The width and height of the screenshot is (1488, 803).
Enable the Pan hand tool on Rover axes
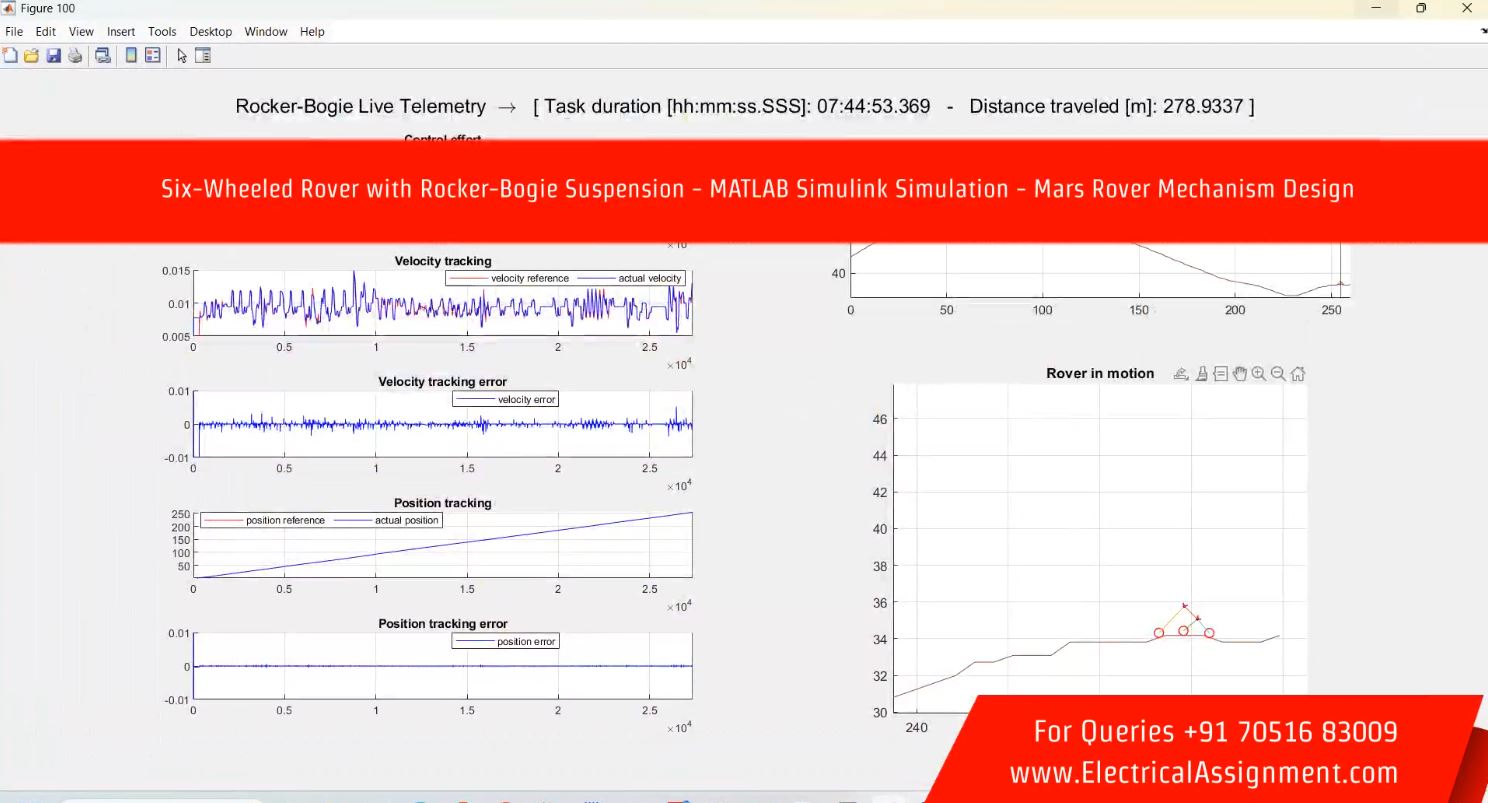pyautogui.click(x=1240, y=374)
